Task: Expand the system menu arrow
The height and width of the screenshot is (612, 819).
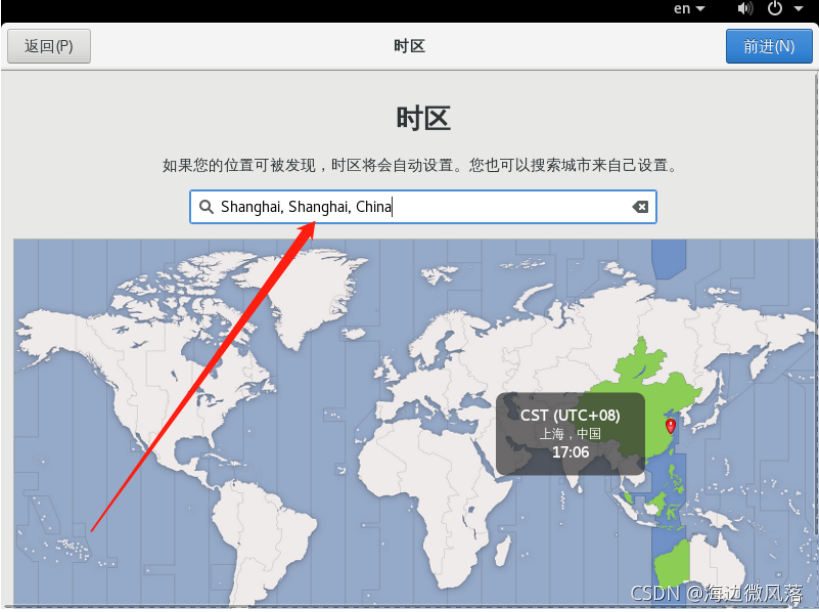Action: click(798, 9)
